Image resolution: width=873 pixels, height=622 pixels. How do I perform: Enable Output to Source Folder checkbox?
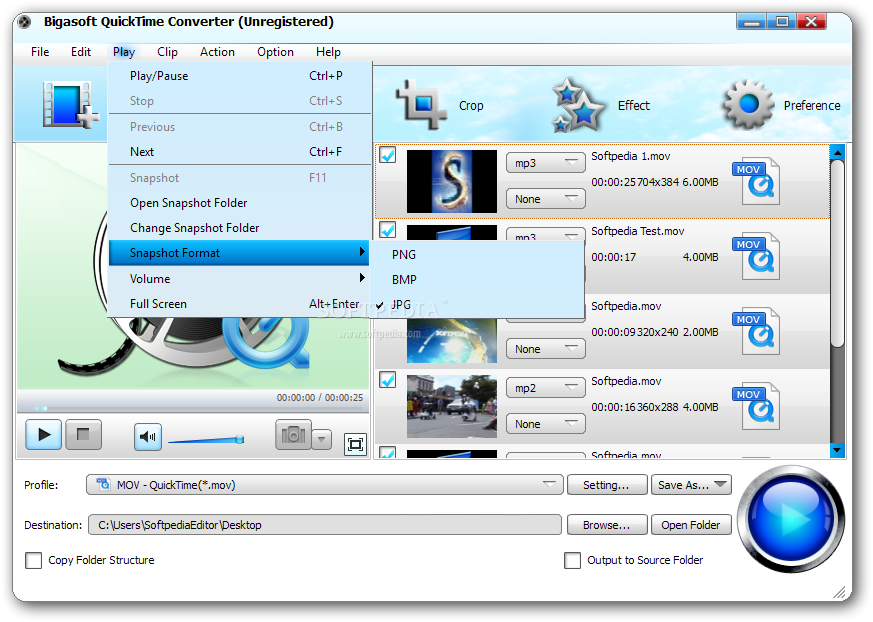pos(572,560)
